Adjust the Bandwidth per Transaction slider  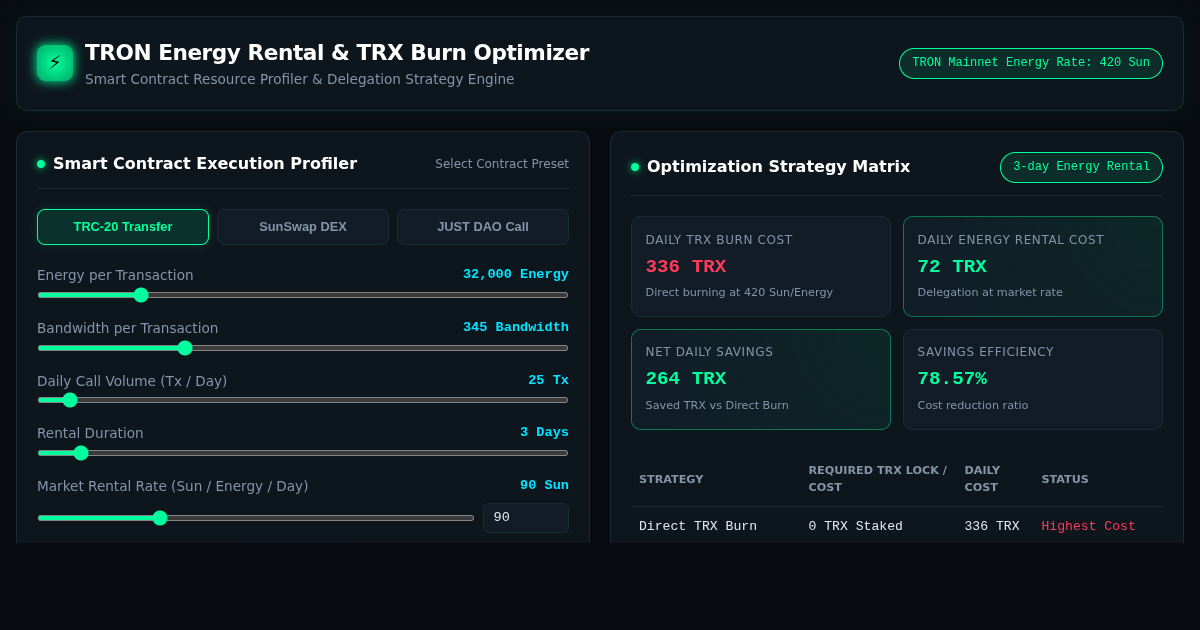[303, 348]
